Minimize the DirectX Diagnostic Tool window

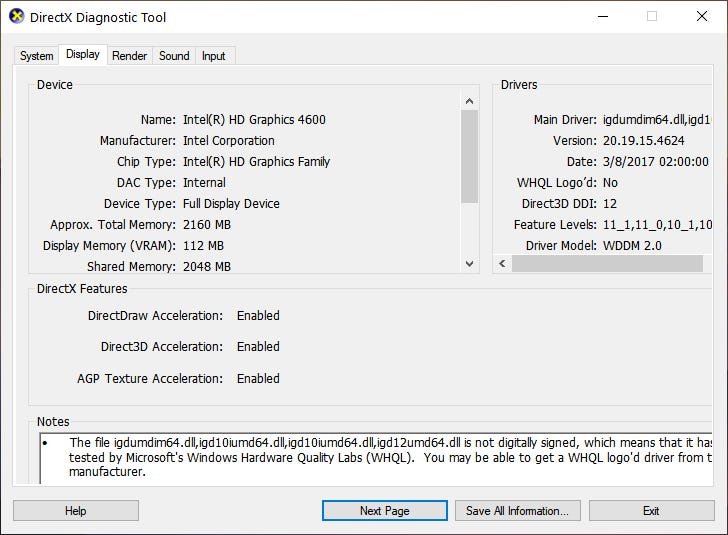tap(603, 17)
